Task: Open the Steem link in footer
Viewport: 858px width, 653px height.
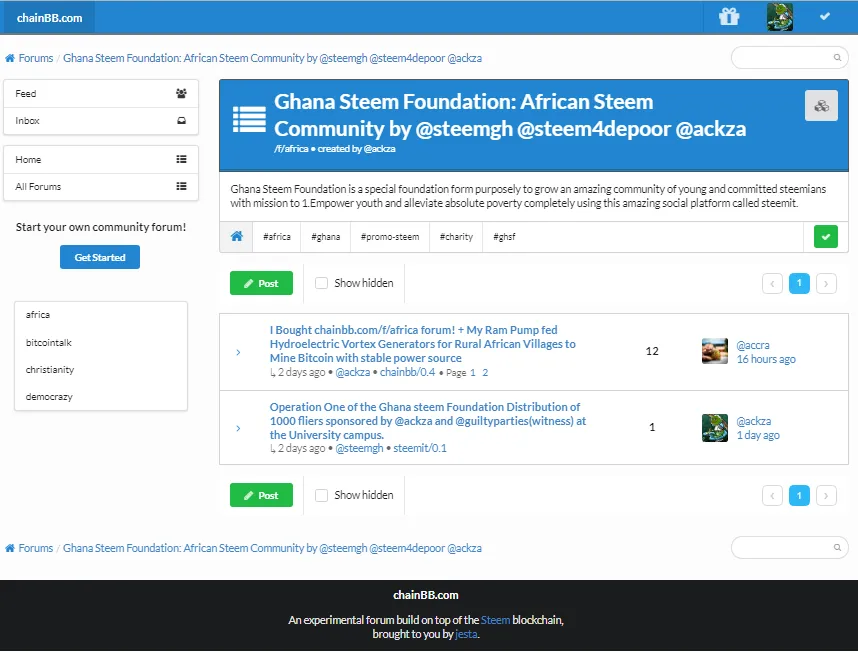Action: [495, 620]
